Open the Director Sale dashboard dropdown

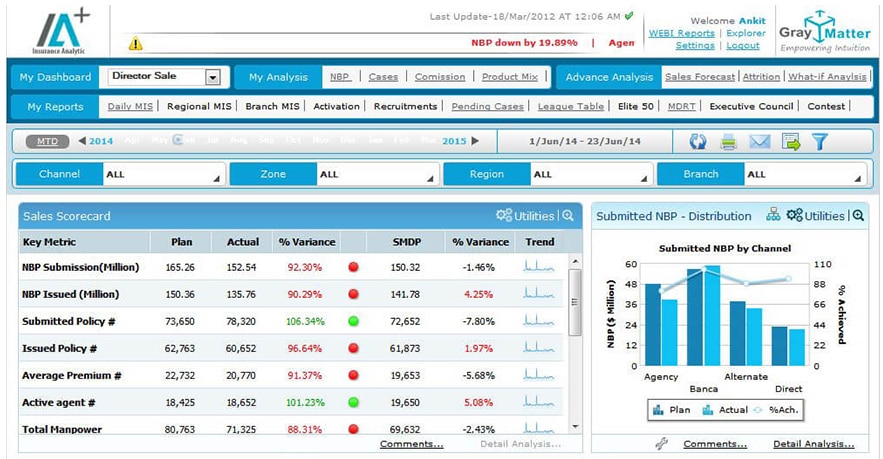(213, 77)
